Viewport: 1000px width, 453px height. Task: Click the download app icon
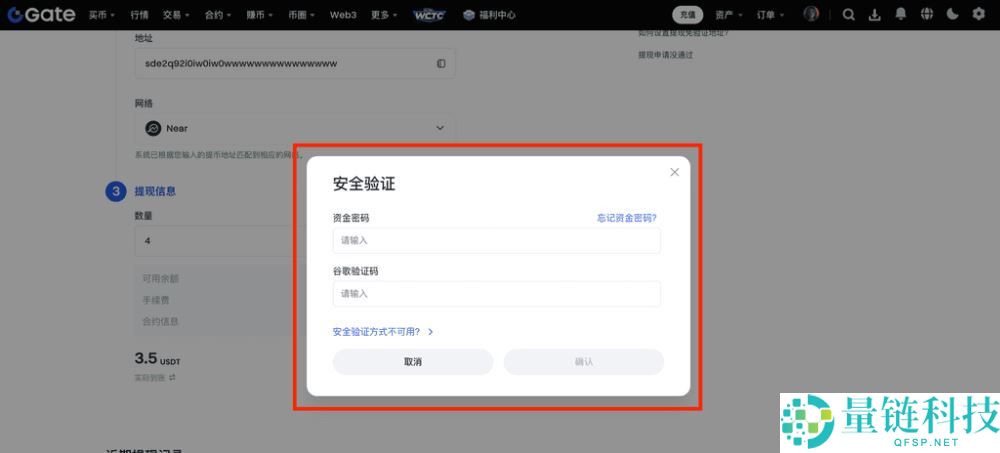coord(875,15)
